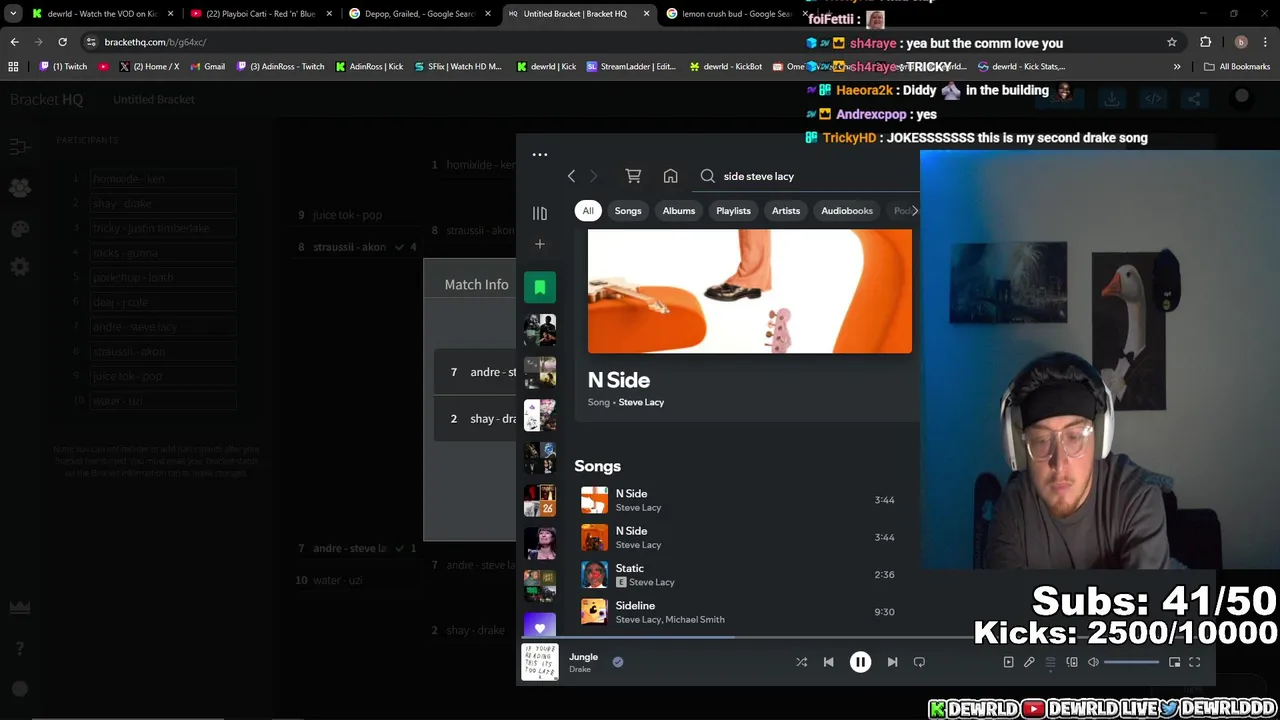Screen dimensions: 1280x720
Task: Click the song progress bar
Action: point(866,637)
